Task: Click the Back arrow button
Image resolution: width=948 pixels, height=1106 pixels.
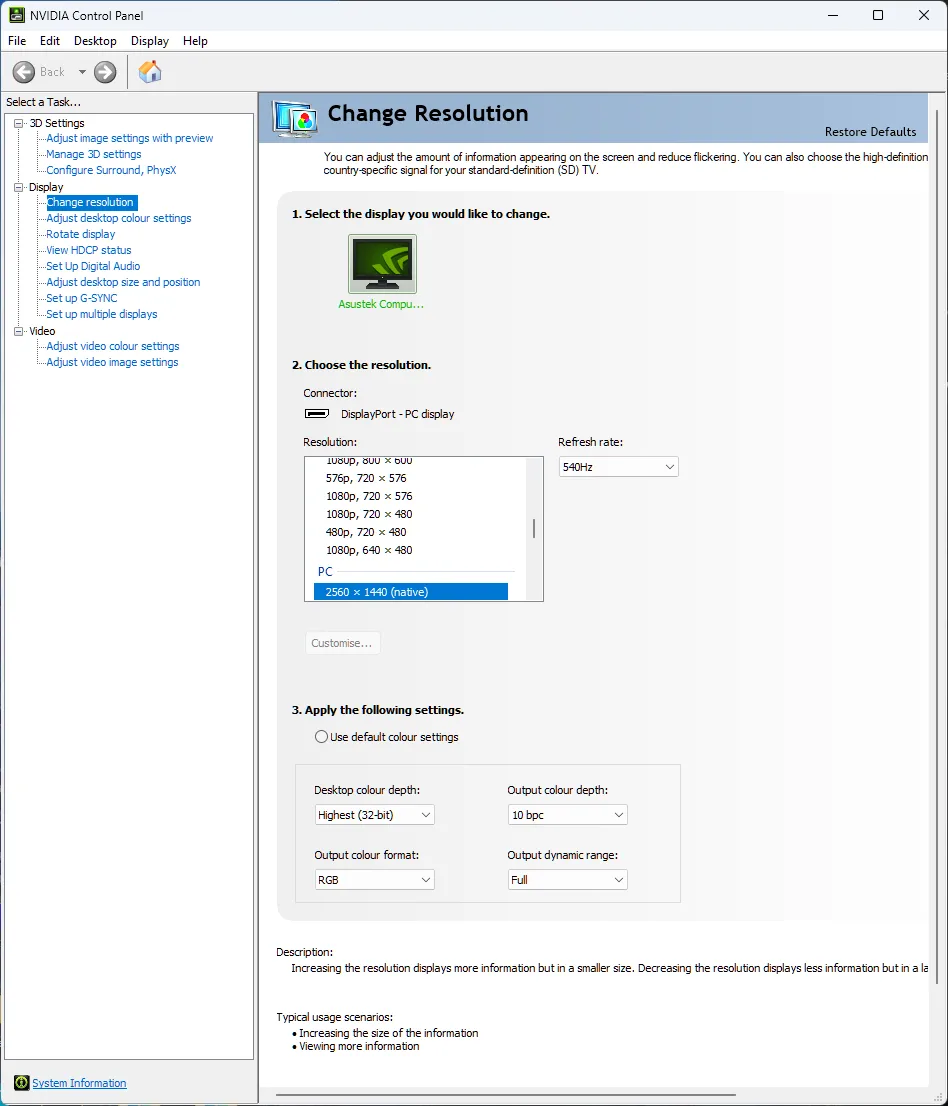Action: point(25,72)
